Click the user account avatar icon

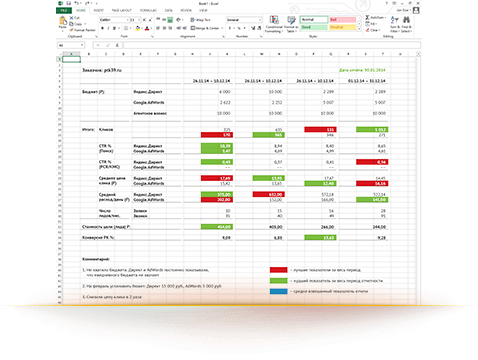click(416, 10)
